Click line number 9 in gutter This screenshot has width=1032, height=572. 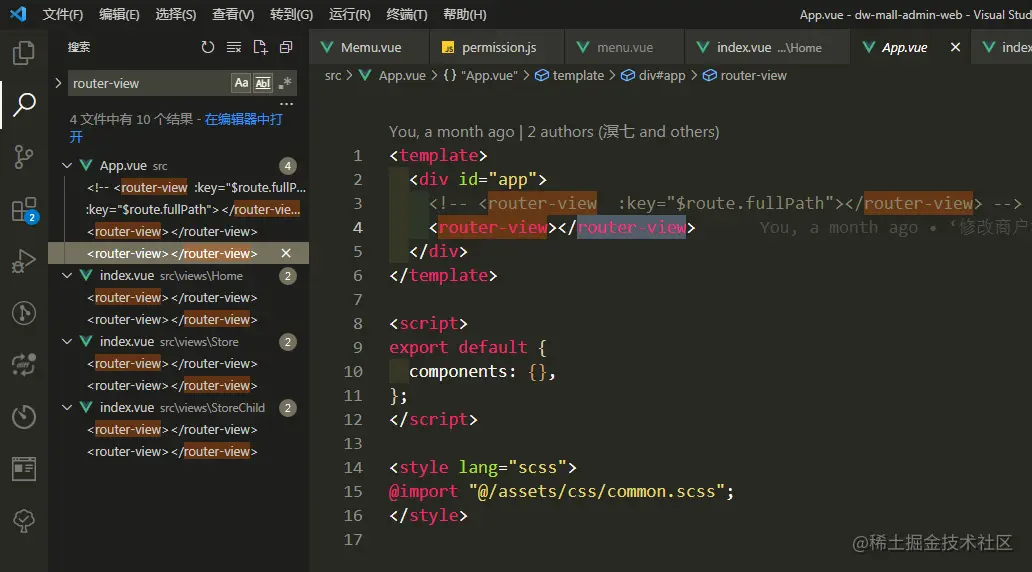(x=357, y=348)
